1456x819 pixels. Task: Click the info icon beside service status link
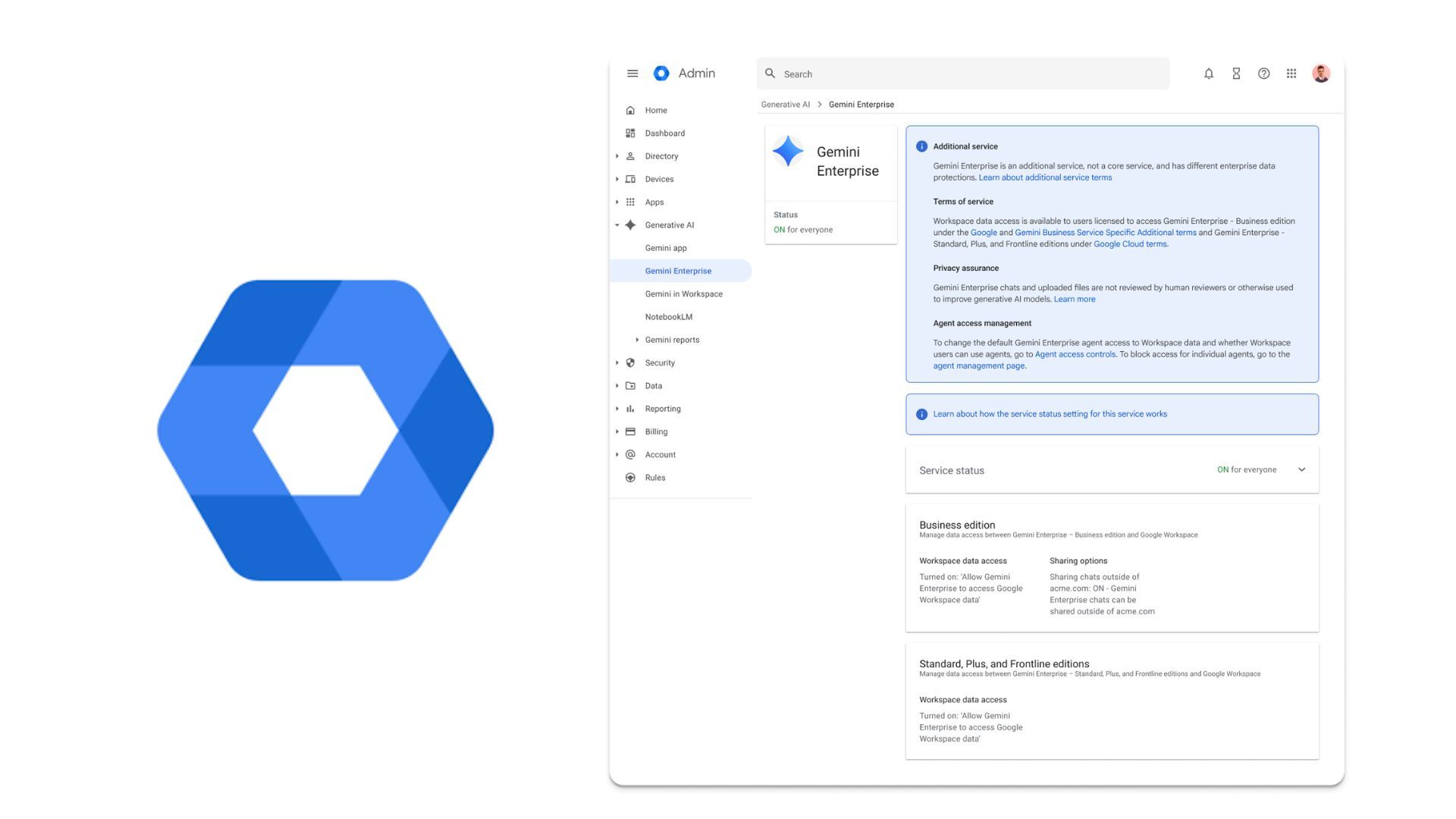pos(921,414)
